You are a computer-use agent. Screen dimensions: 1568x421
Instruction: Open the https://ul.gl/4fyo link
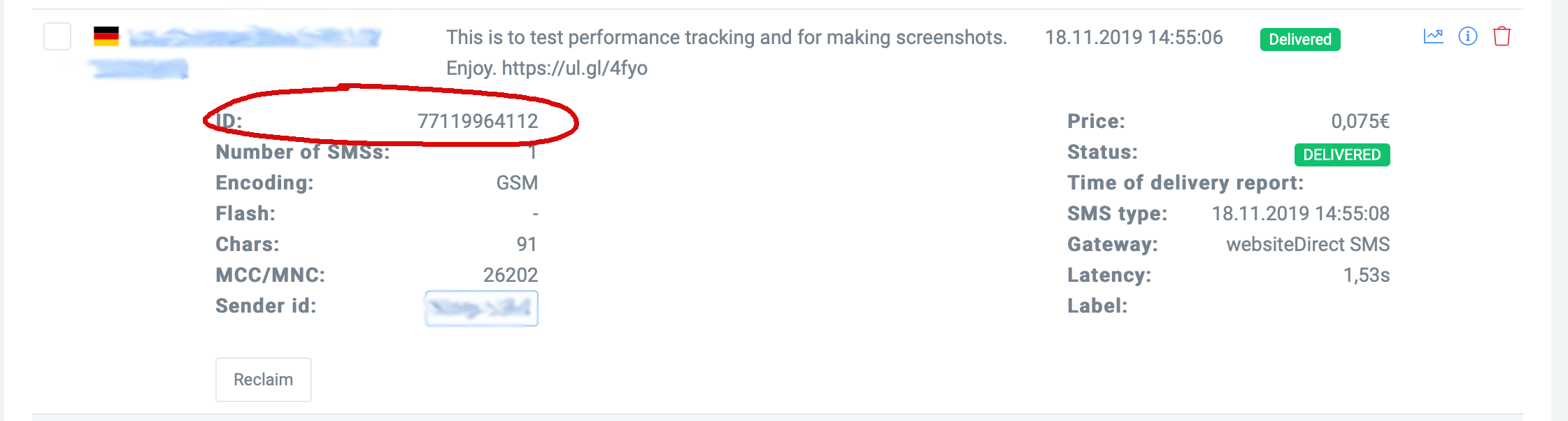tap(574, 69)
